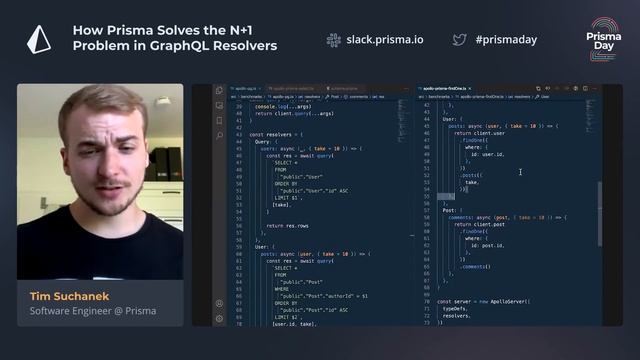Click 'return client.post' in the right editor
The height and width of the screenshot is (360, 640).
click(480, 224)
